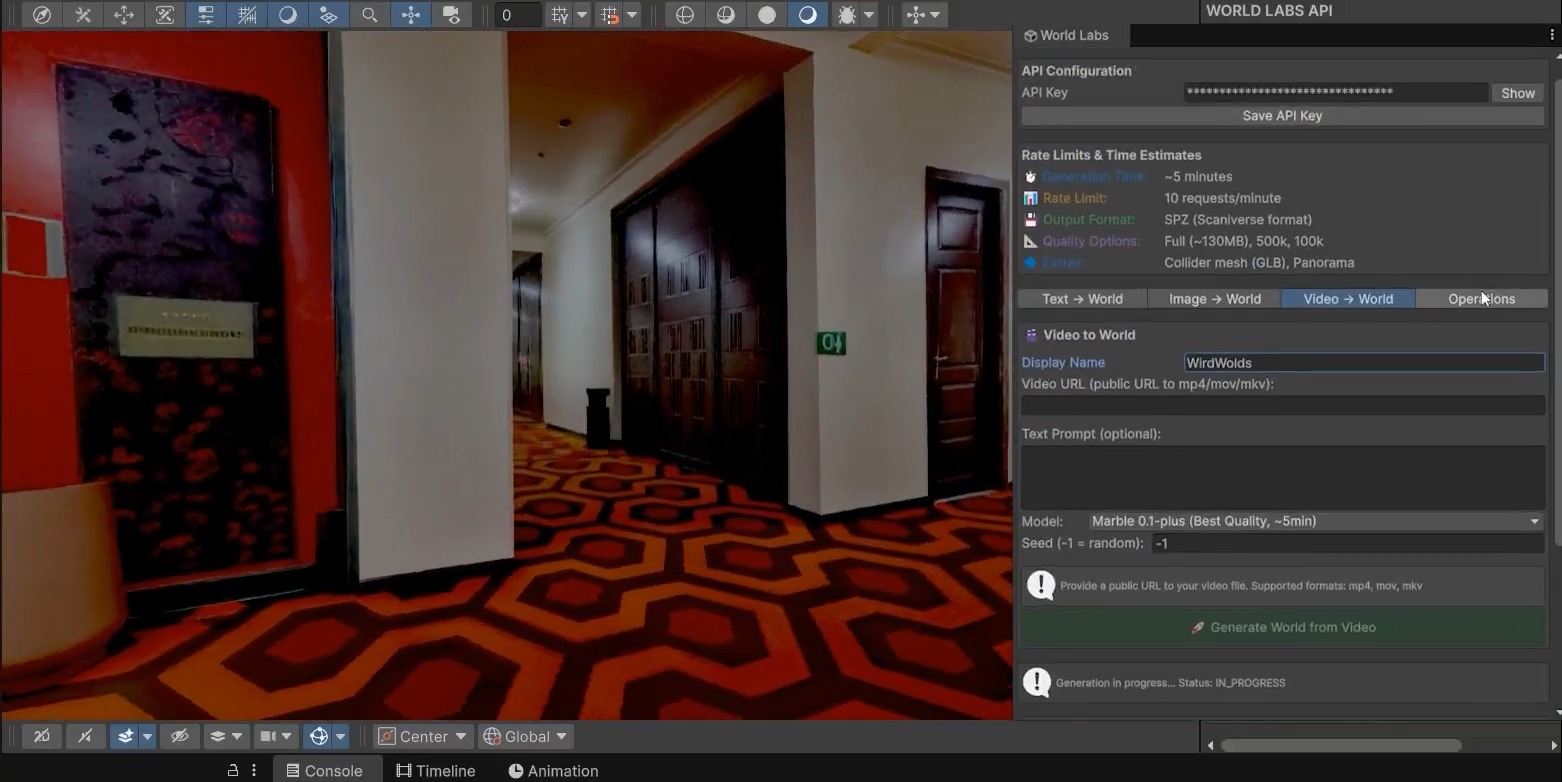Image resolution: width=1562 pixels, height=782 pixels.
Task: Switch to the Animation tab
Action: (553, 770)
